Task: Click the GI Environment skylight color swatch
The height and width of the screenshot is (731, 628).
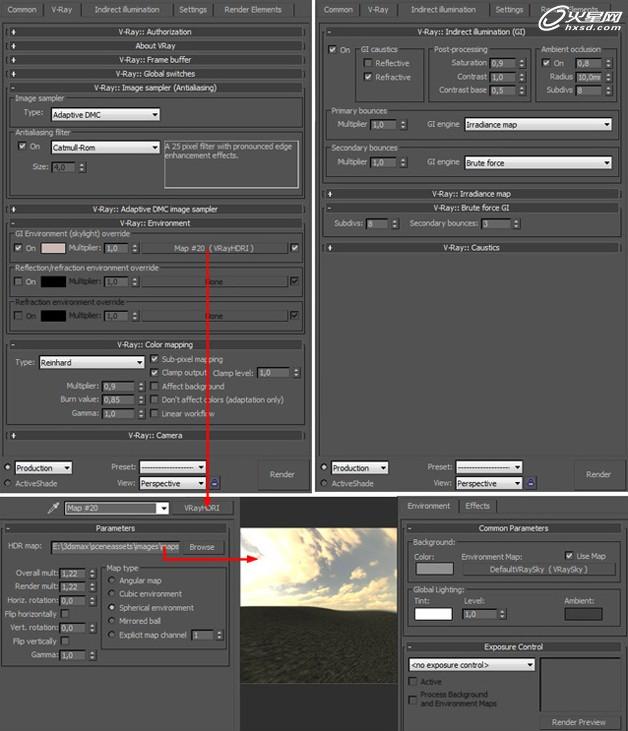Action: click(53, 248)
